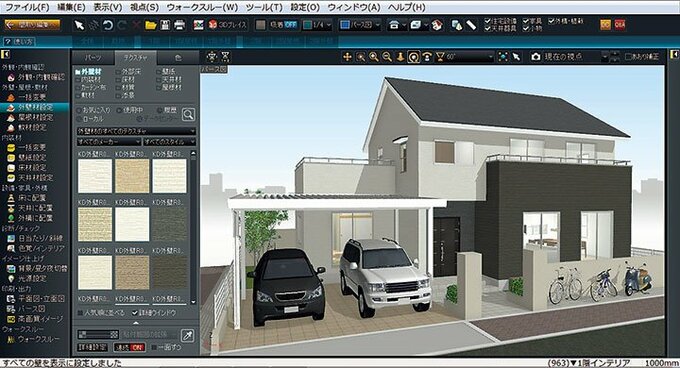Select the pan move cross-arrows tool
The width and height of the screenshot is (680, 368).
pos(347,57)
